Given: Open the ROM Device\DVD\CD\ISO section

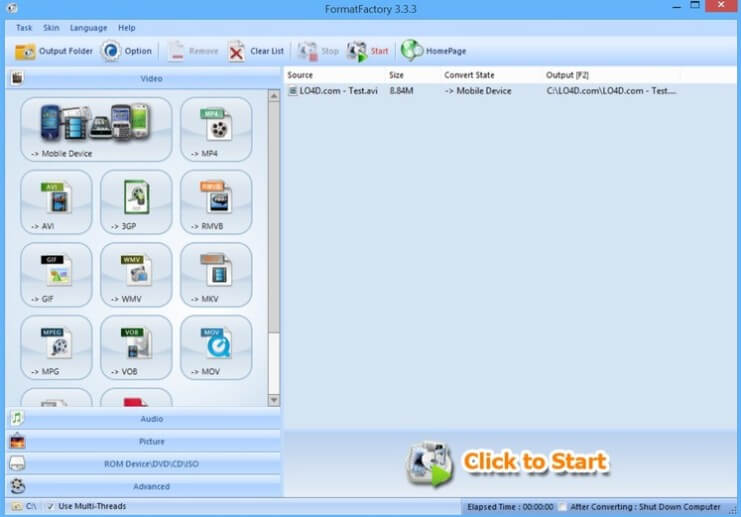Looking at the screenshot, I should tap(151, 464).
